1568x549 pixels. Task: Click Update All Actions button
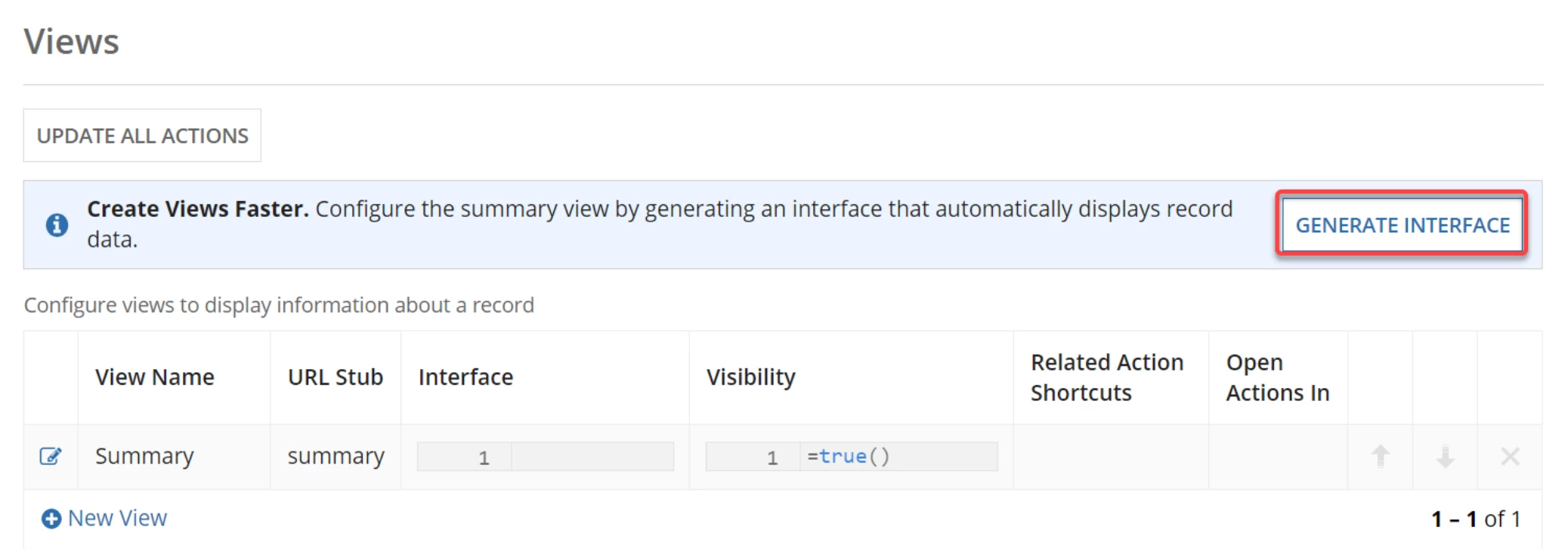pyautogui.click(x=142, y=135)
